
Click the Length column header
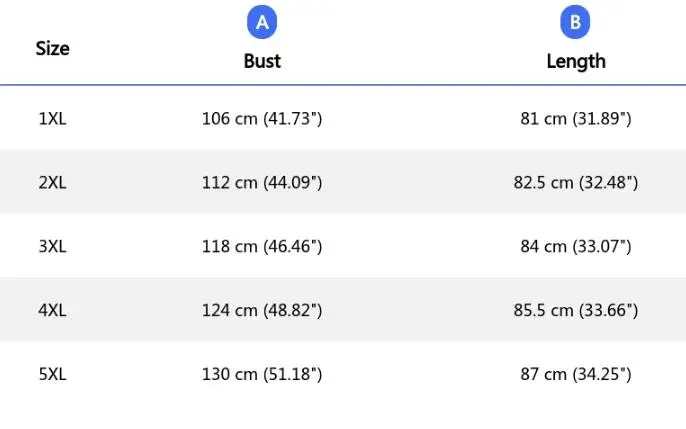tap(575, 61)
